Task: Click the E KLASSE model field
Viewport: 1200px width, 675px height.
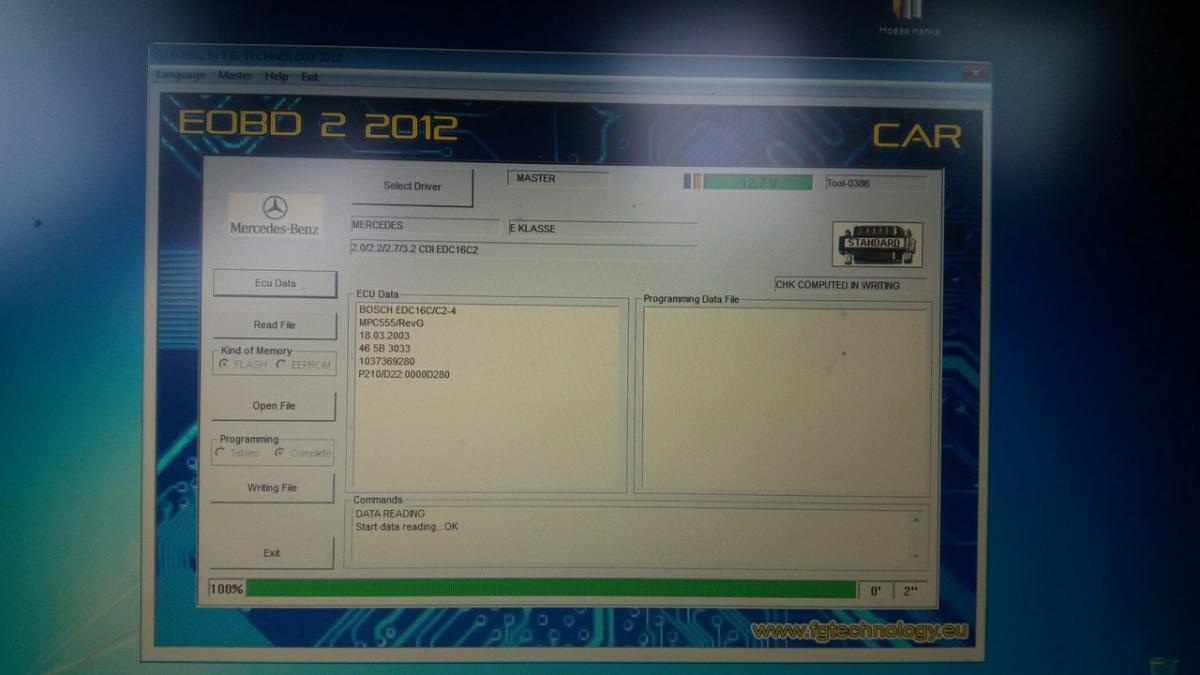Action: pos(603,229)
